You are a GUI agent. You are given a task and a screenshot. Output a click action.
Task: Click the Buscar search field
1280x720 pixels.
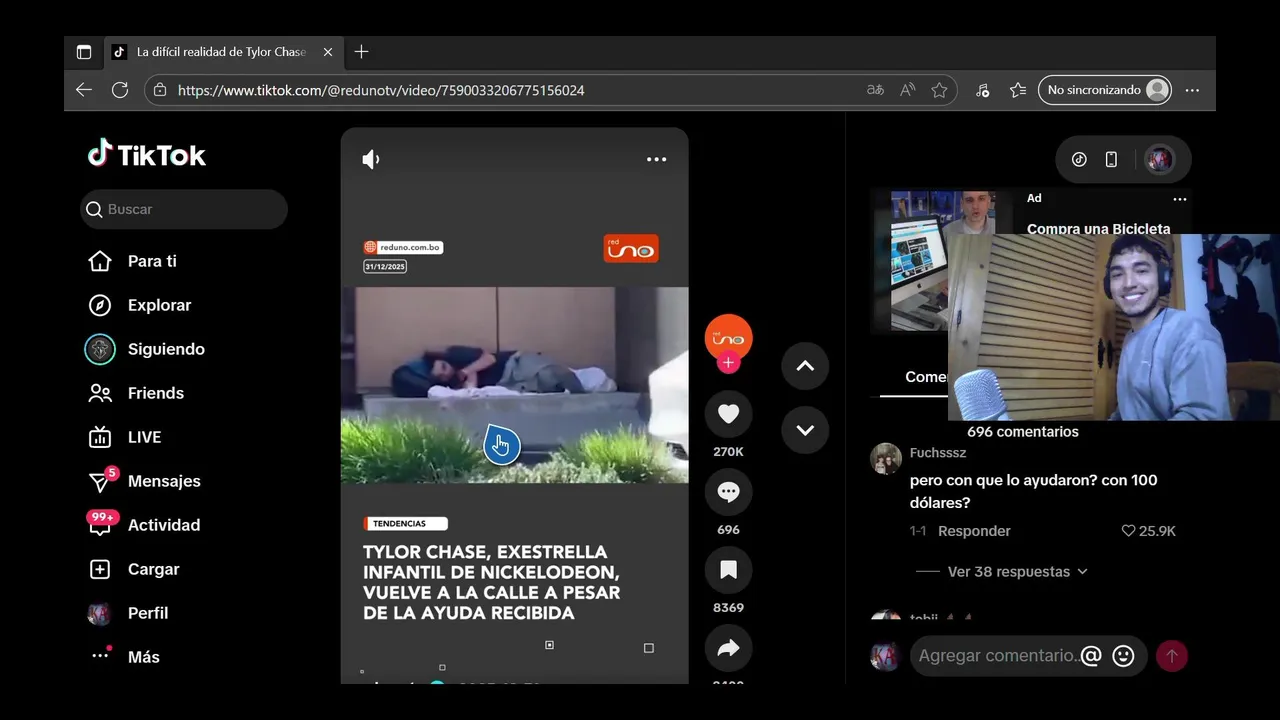(184, 209)
